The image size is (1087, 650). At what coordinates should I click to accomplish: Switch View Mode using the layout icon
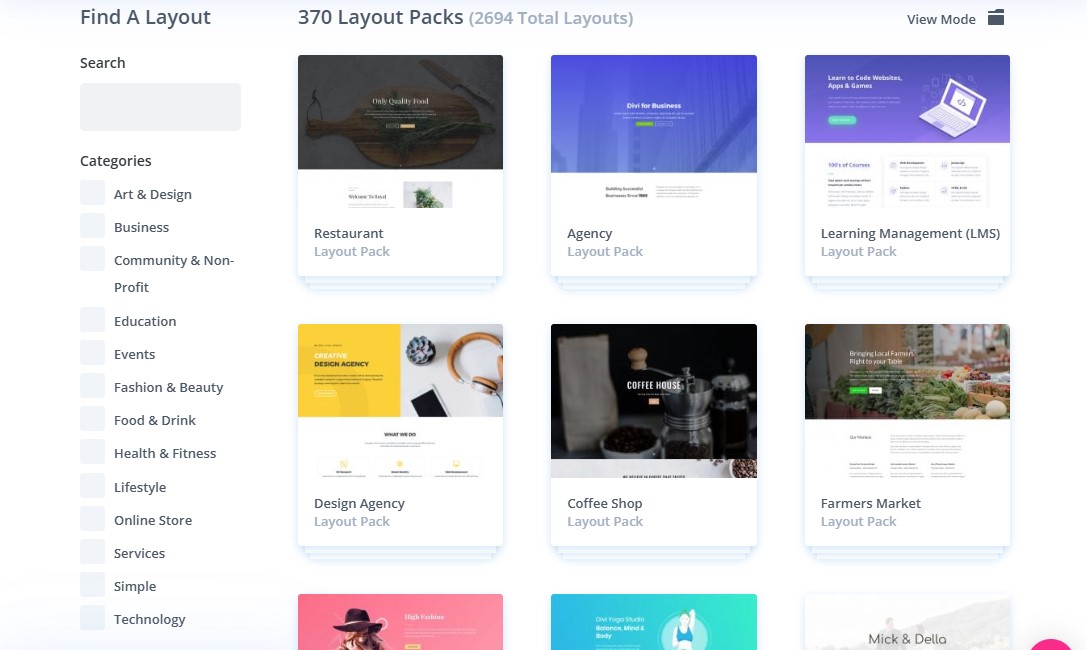995,18
